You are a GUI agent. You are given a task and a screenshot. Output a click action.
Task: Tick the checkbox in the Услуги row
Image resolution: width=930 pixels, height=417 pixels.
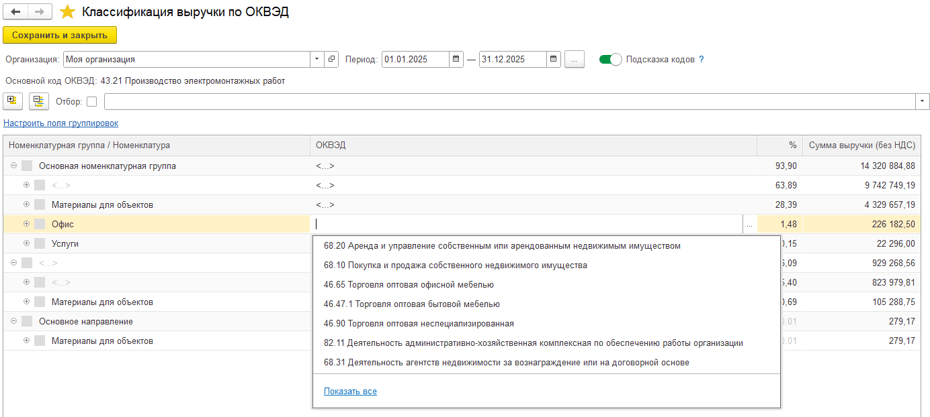click(x=40, y=243)
